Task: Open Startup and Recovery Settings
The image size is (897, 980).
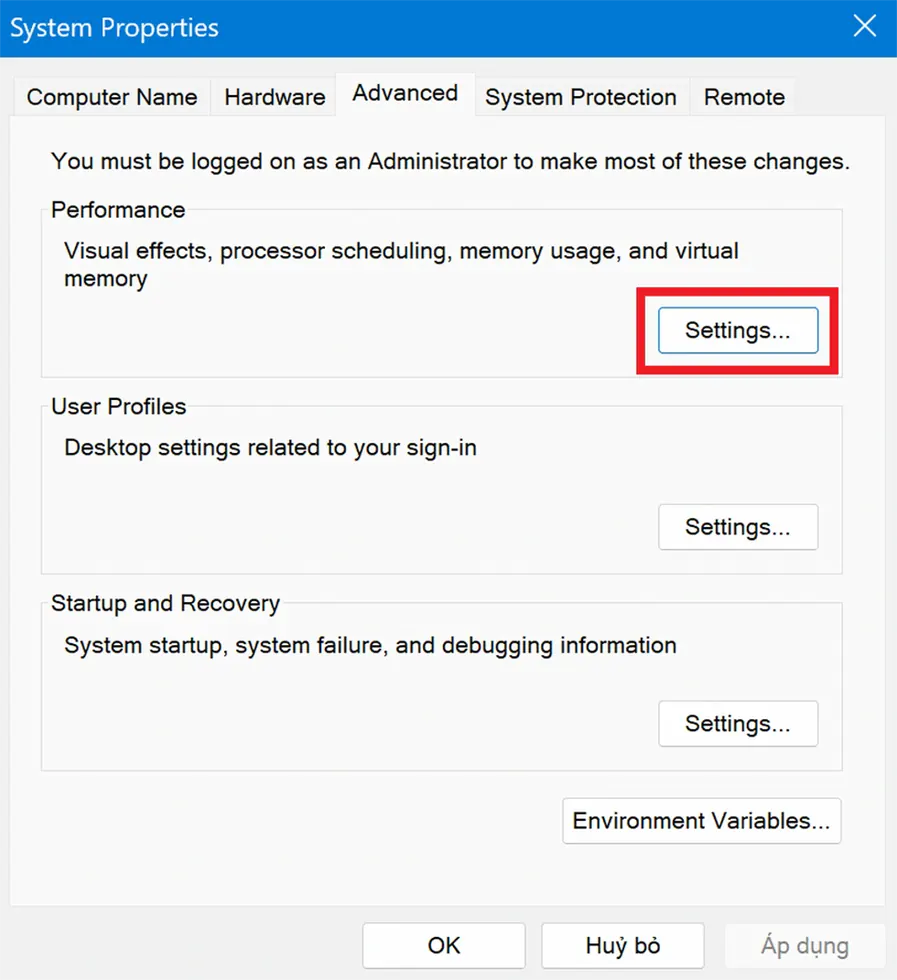Action: click(x=738, y=724)
